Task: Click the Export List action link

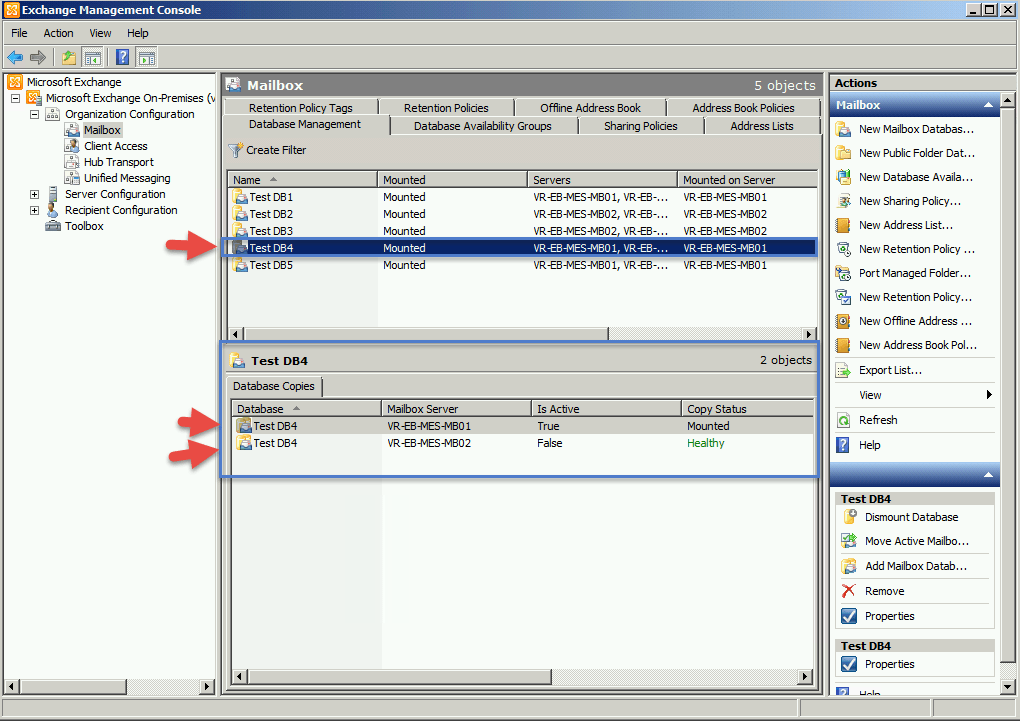Action: click(x=890, y=370)
